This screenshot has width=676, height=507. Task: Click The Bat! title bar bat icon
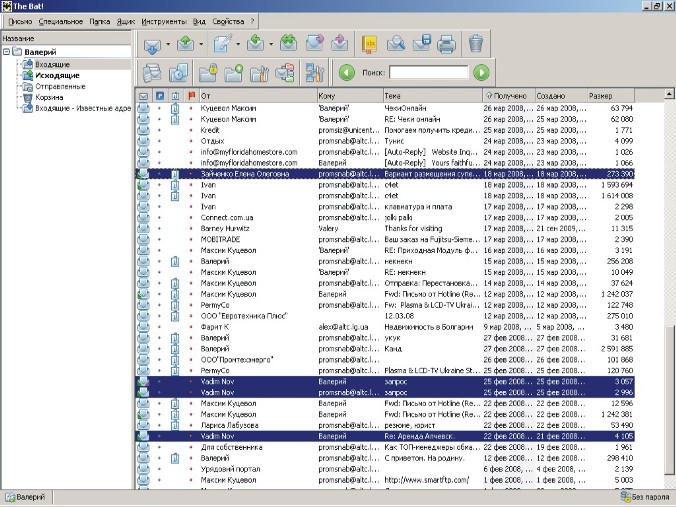[6, 6]
